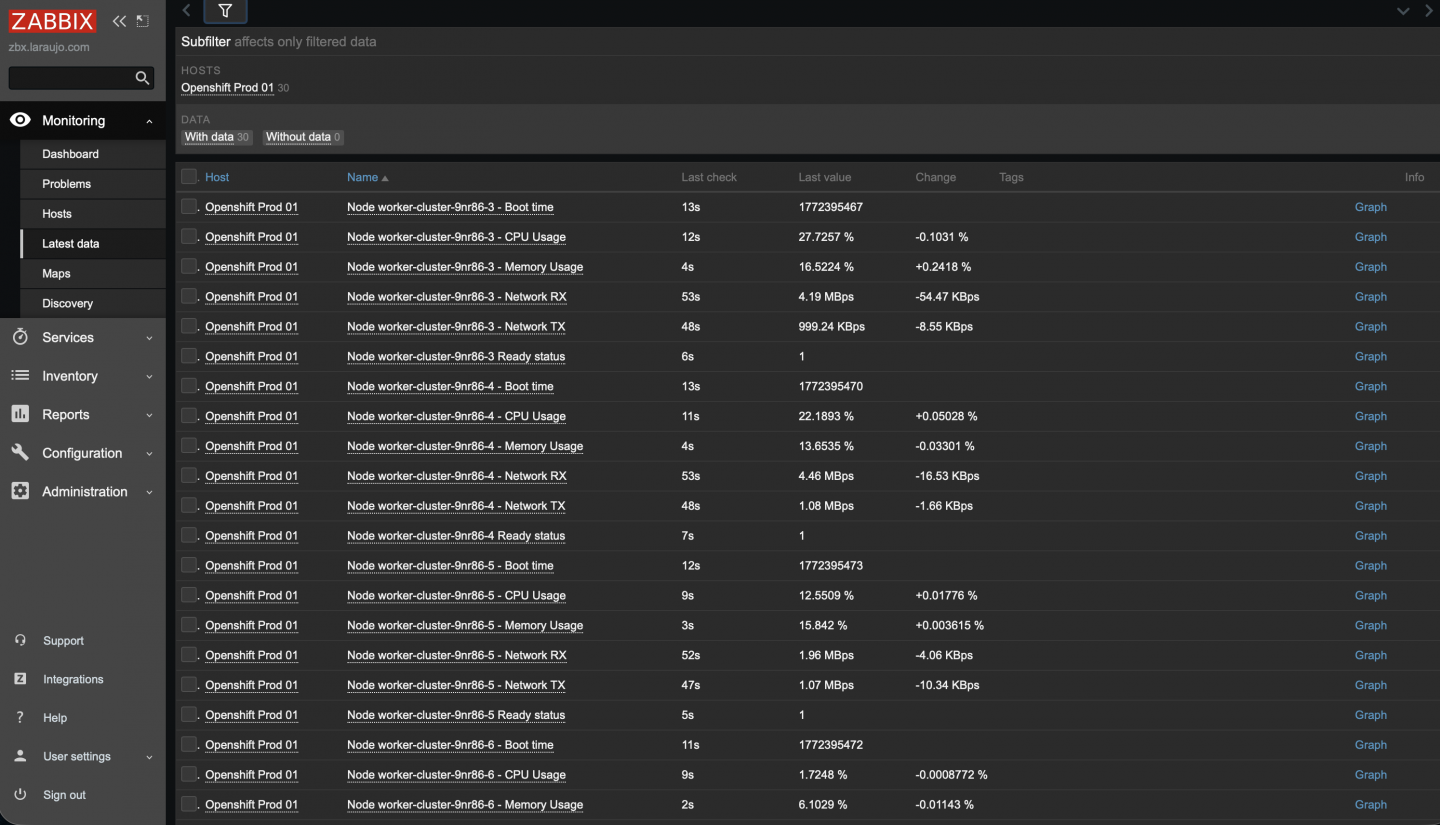
Task: Expand the Inventory menu chevron
Action: 149,377
